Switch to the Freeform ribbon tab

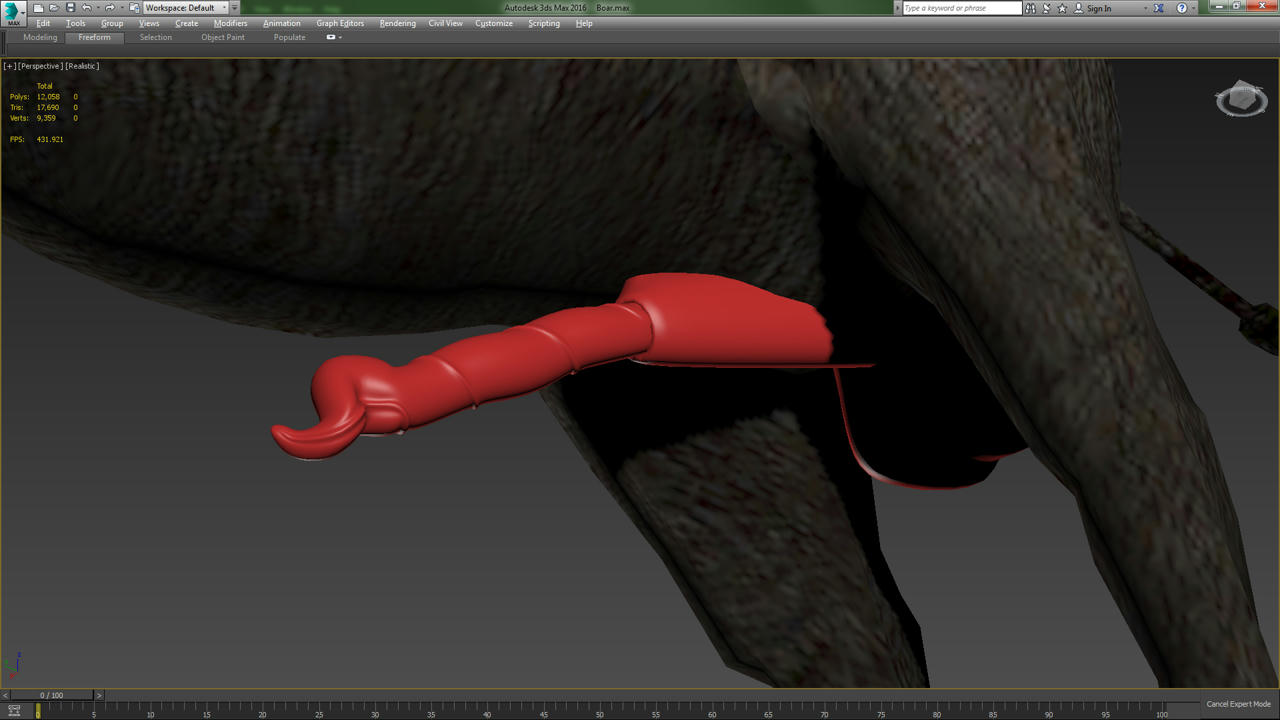pyautogui.click(x=95, y=37)
